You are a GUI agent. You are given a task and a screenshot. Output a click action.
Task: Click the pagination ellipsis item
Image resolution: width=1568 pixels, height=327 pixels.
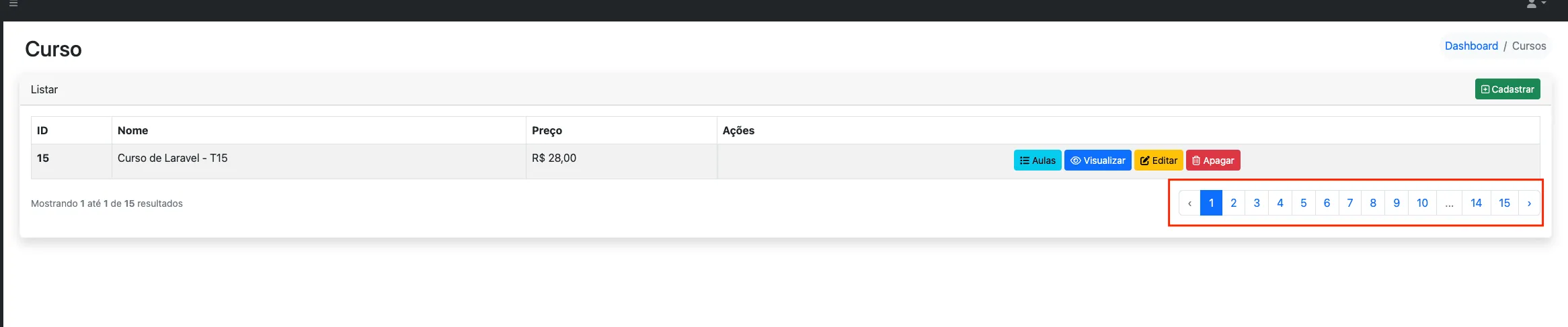(x=1449, y=203)
